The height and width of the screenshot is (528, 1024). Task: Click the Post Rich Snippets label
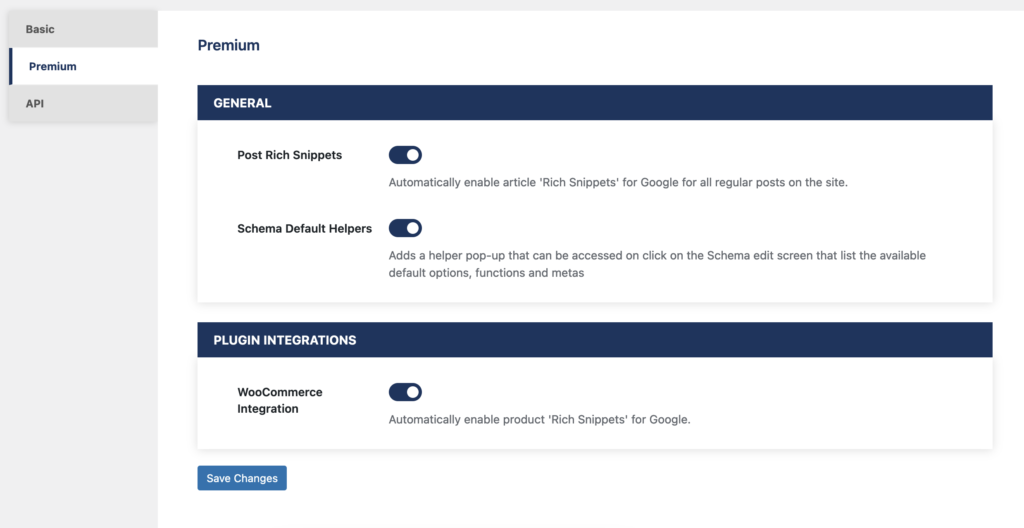289,155
